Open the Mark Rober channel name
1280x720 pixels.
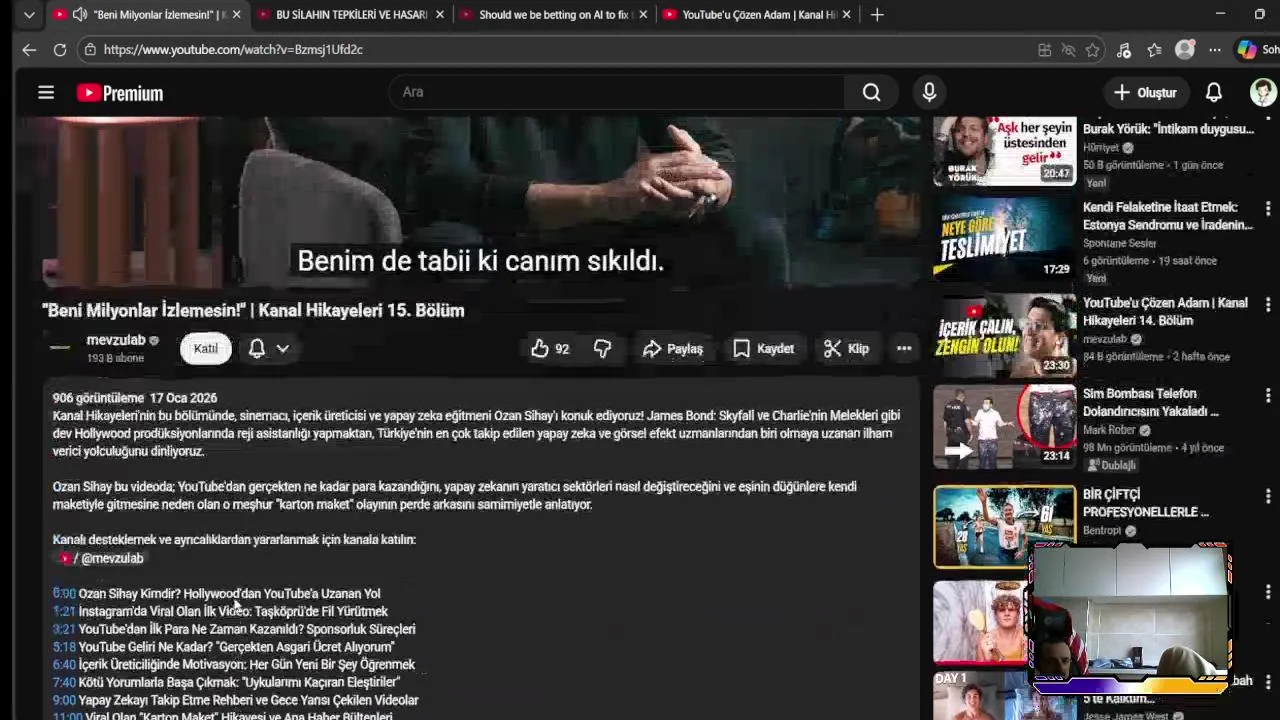click(x=1109, y=430)
